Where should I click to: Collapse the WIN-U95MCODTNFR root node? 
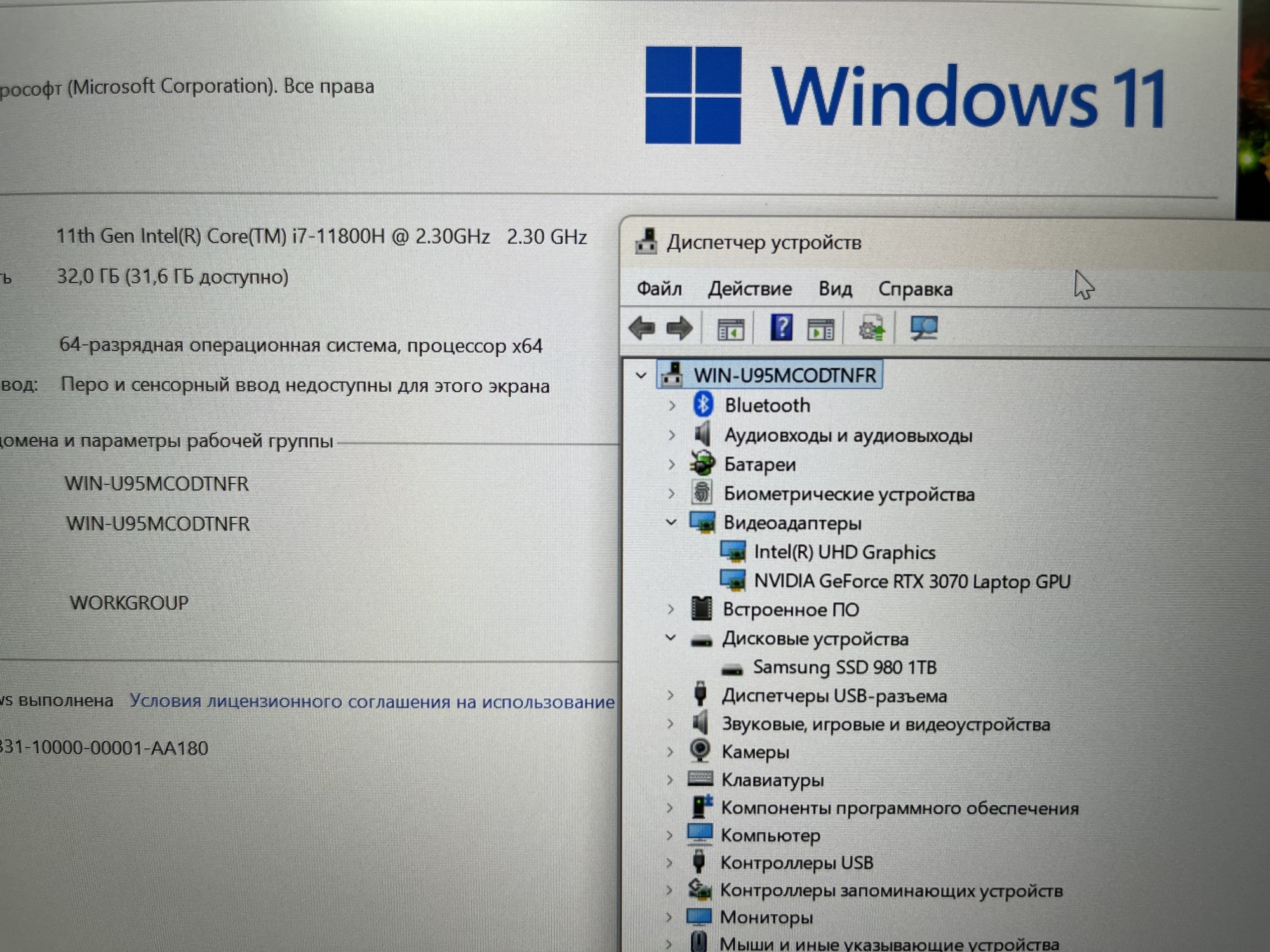641,376
